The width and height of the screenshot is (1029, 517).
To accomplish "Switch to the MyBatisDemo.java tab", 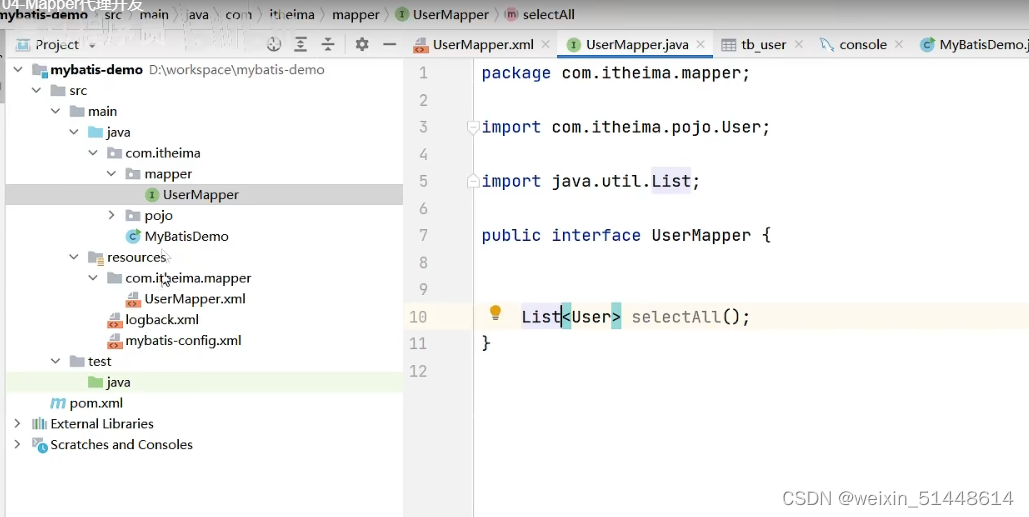I will coord(974,45).
